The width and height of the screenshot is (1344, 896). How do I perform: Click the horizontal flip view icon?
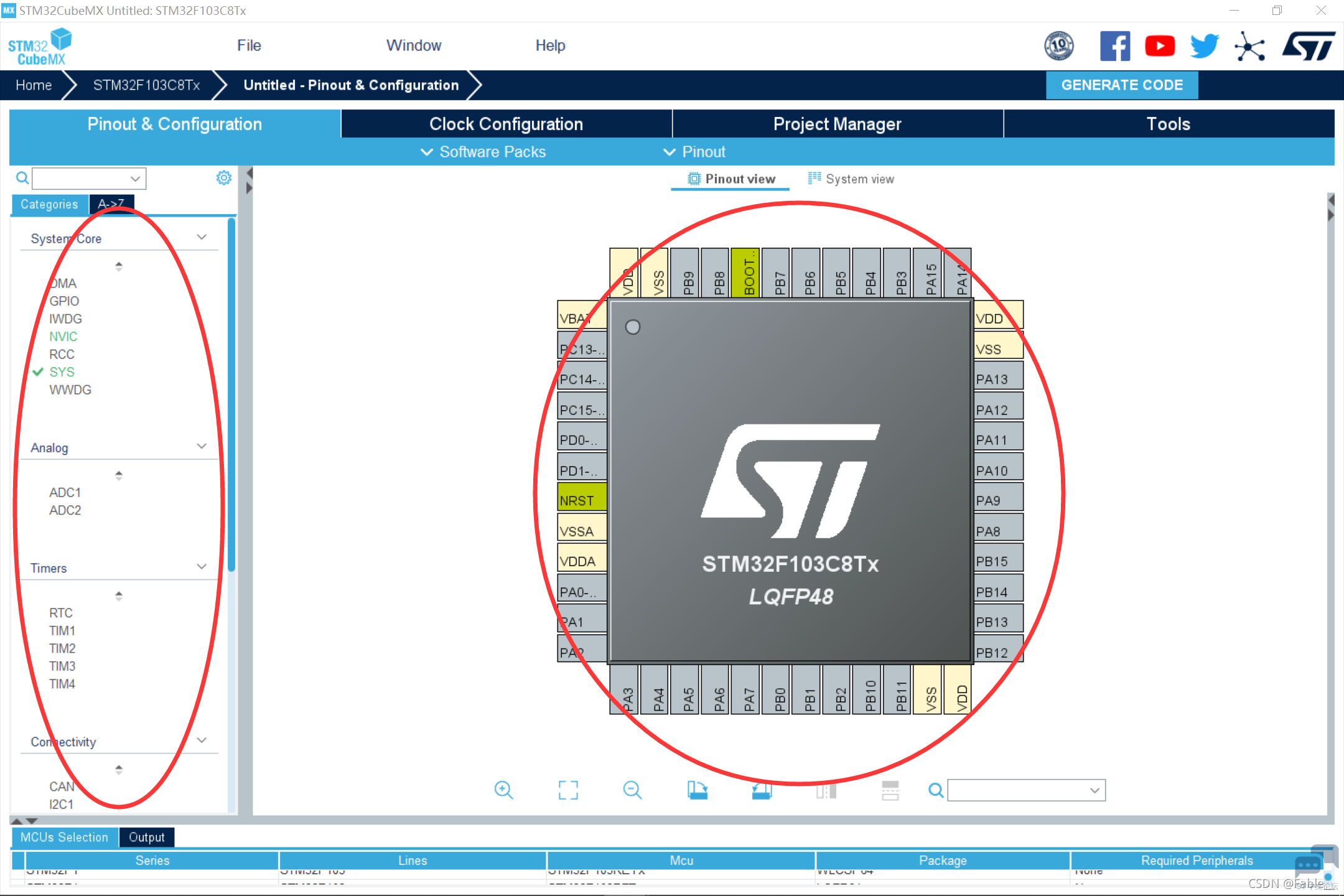(826, 790)
